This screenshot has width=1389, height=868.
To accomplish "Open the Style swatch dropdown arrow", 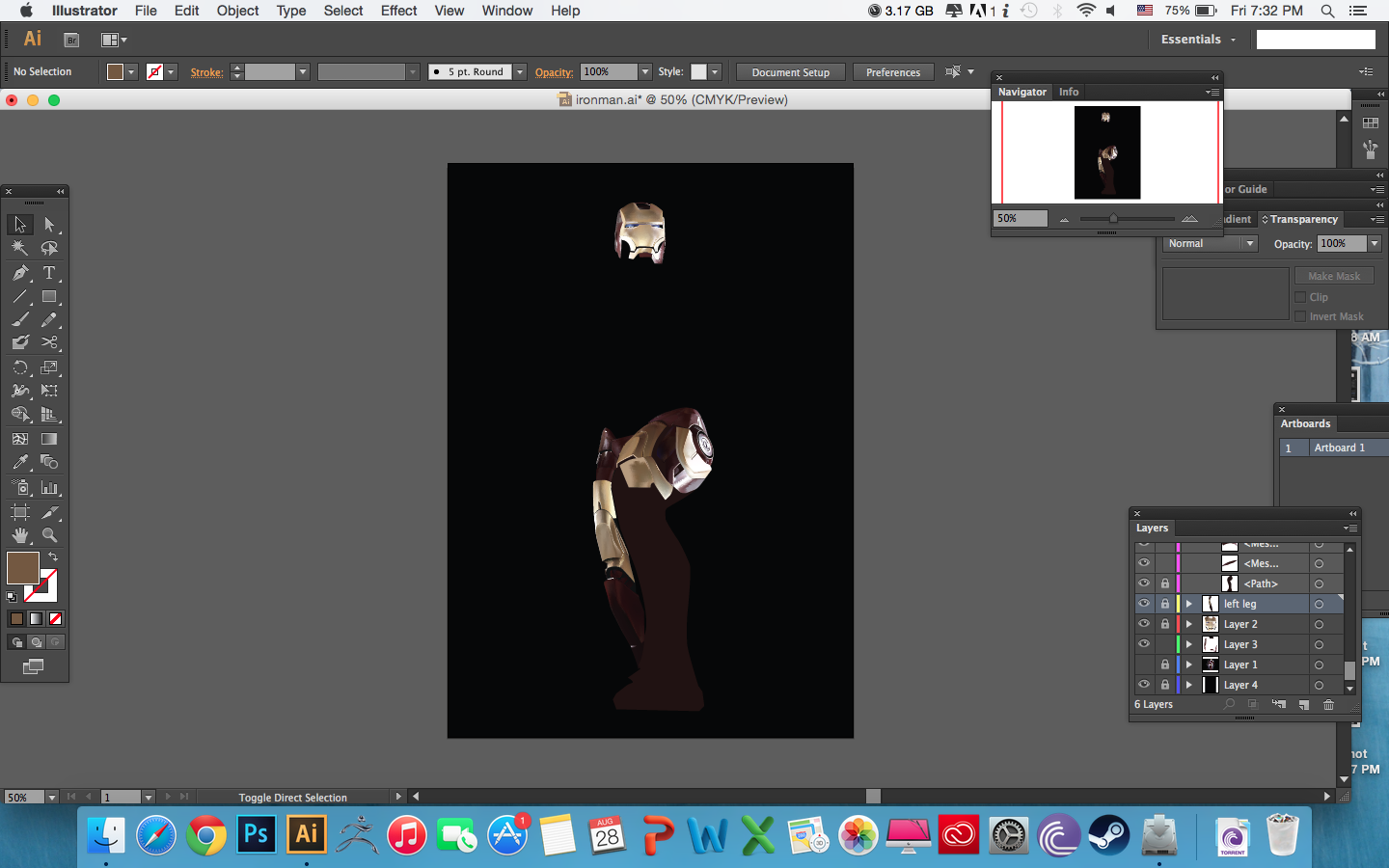I will (715, 72).
